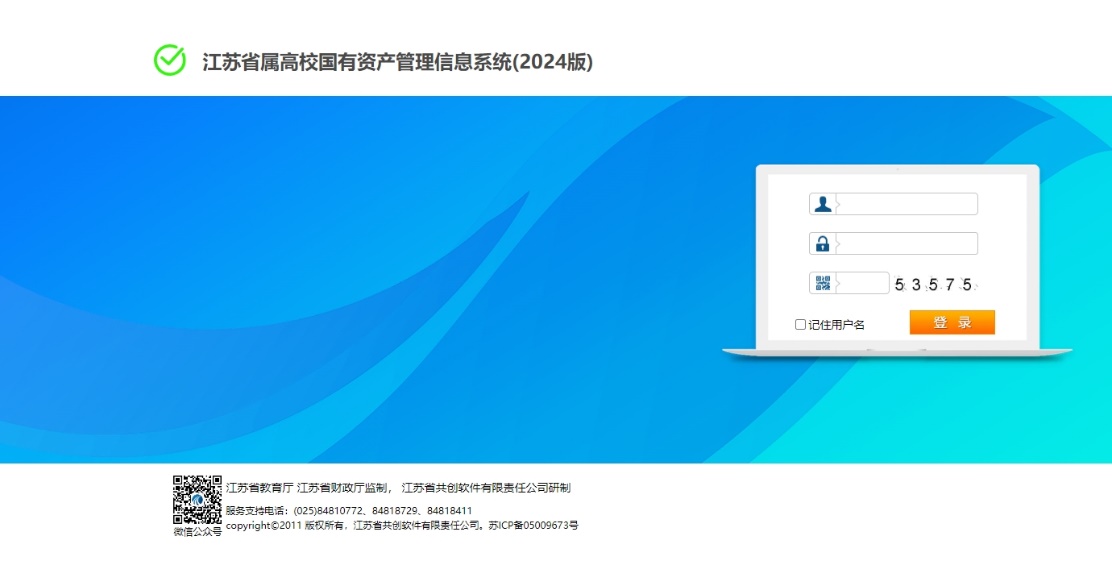1112x561 pixels.
Task: Click the verification code icon
Action: (x=822, y=284)
